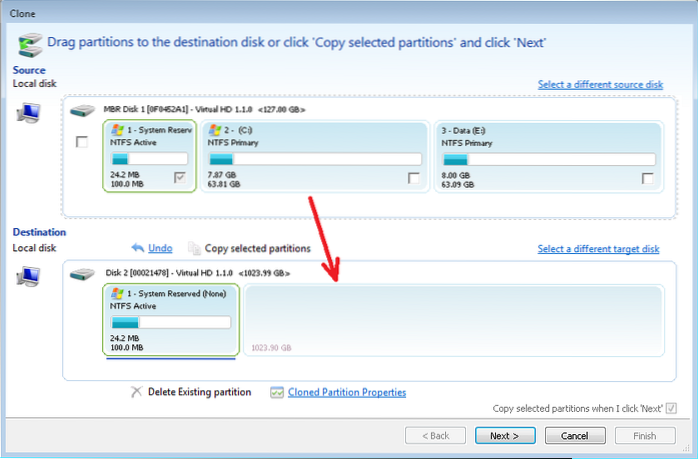
Task: Open 'Select a different source disk' link
Action: (x=600, y=85)
